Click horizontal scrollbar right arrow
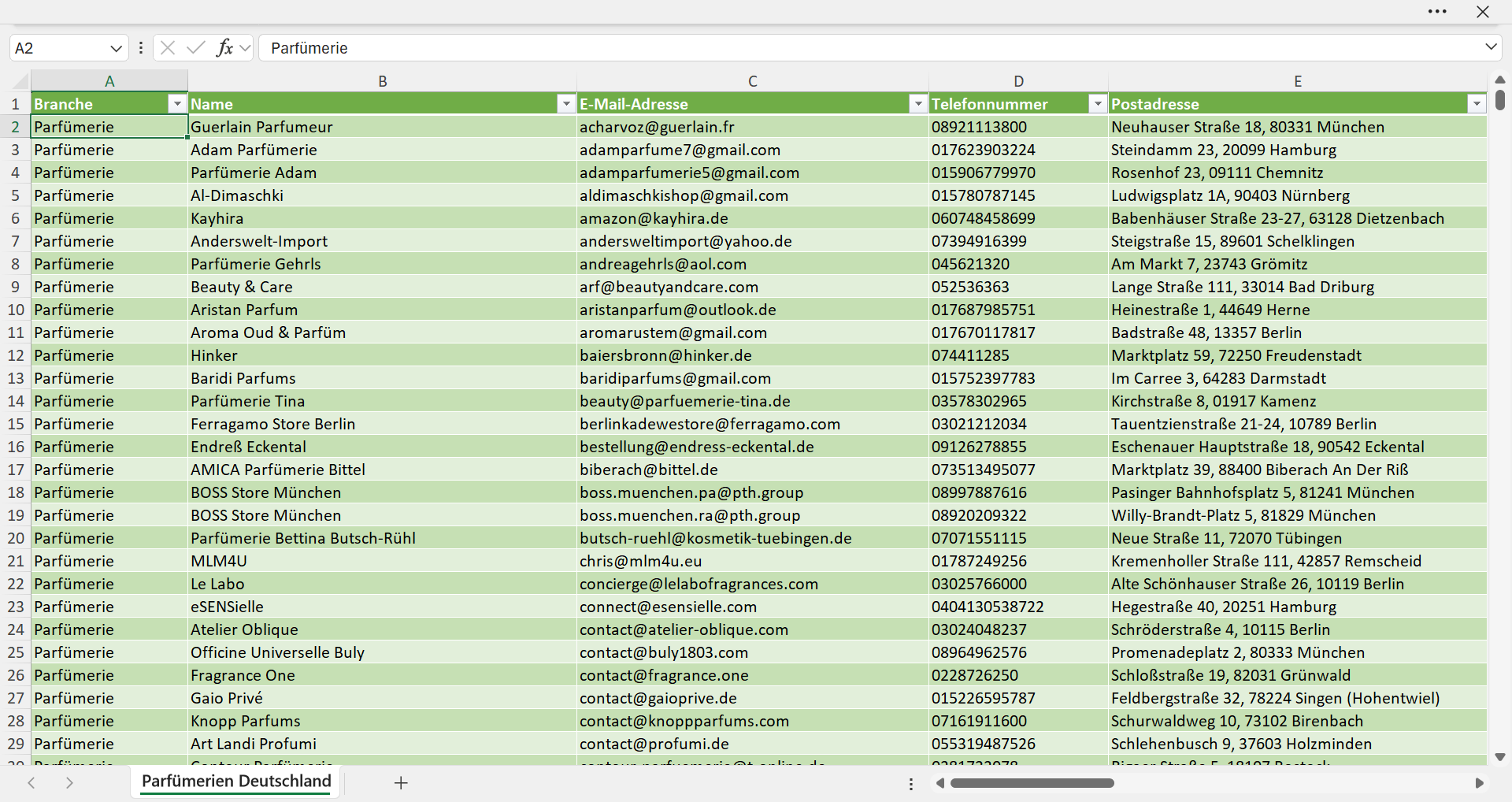Image resolution: width=1512 pixels, height=802 pixels. pyautogui.click(x=1479, y=783)
